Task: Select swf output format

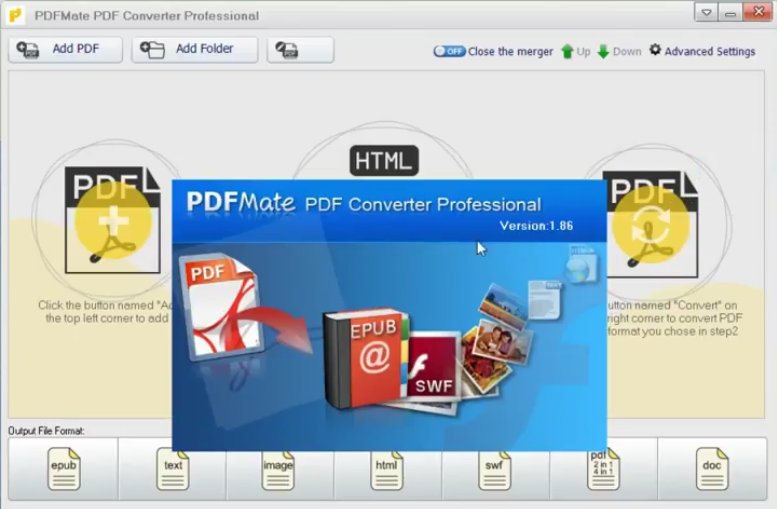Action: [x=495, y=468]
